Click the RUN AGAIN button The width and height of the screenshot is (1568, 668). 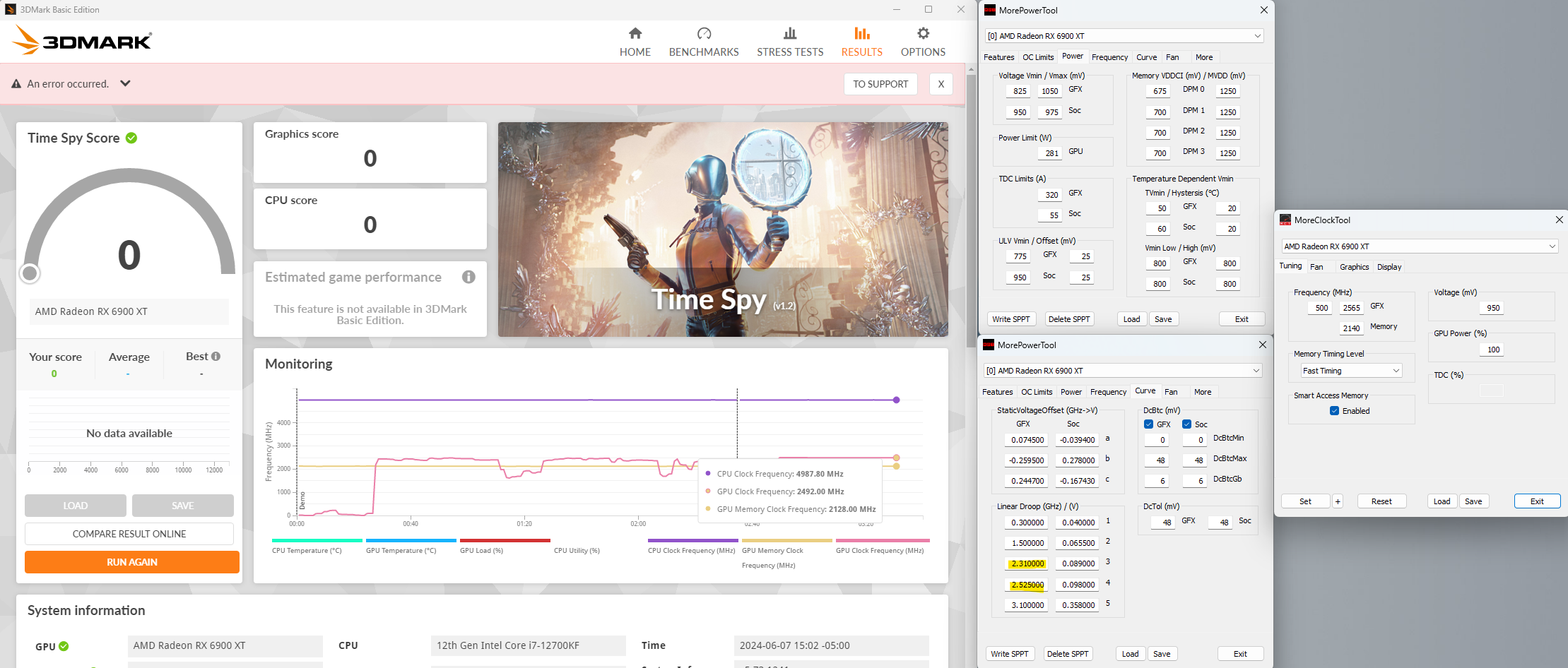131,561
